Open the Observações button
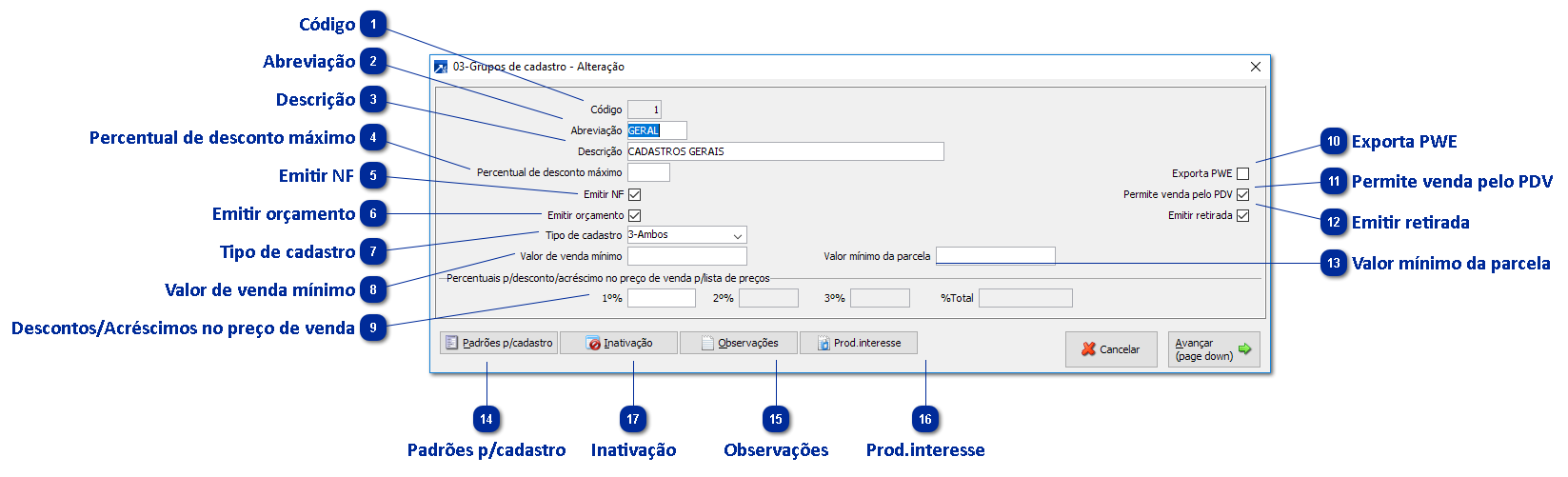This screenshot has width=1568, height=477. tap(739, 343)
